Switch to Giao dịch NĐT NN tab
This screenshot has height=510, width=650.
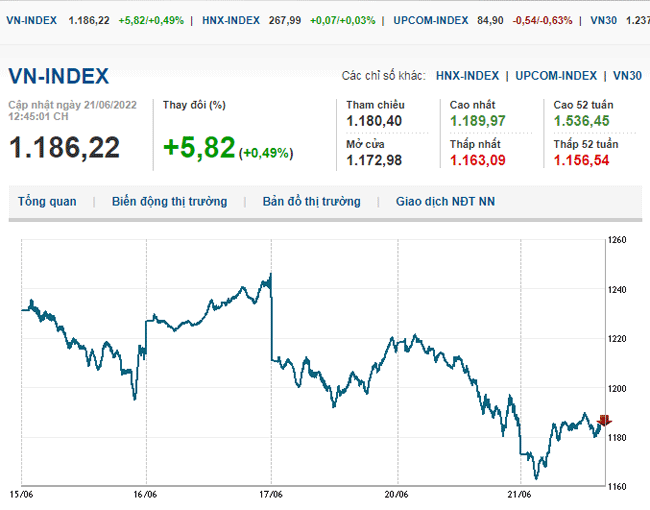445,202
